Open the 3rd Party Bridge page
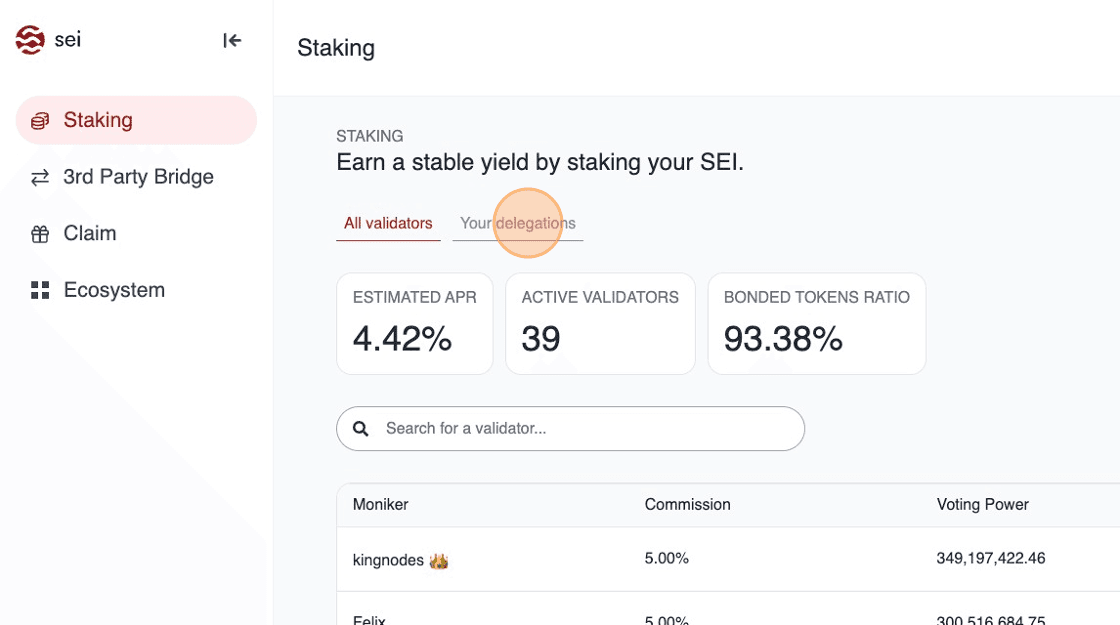 pos(138,177)
